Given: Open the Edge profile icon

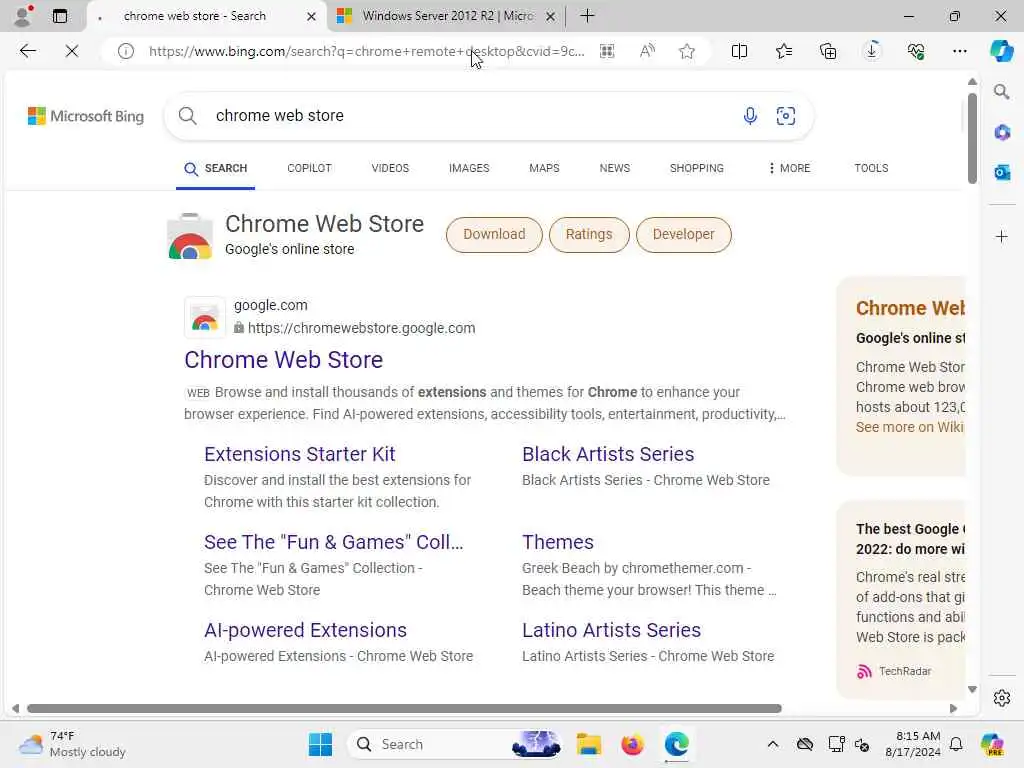Looking at the screenshot, I should click(x=24, y=16).
